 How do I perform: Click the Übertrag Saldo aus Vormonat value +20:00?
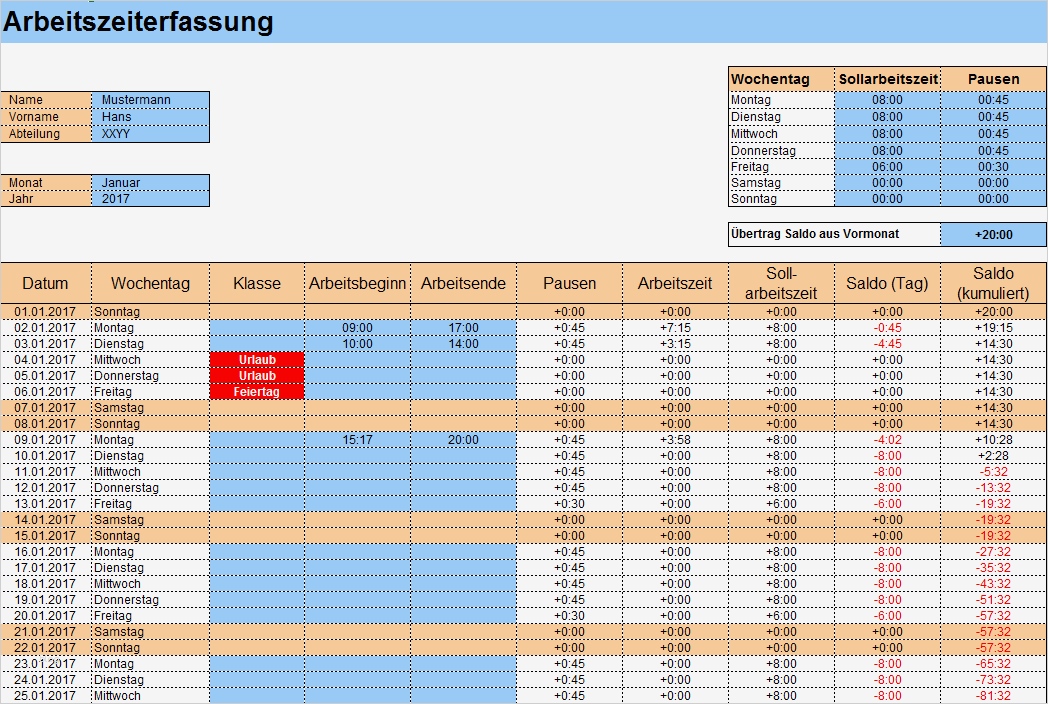993,232
